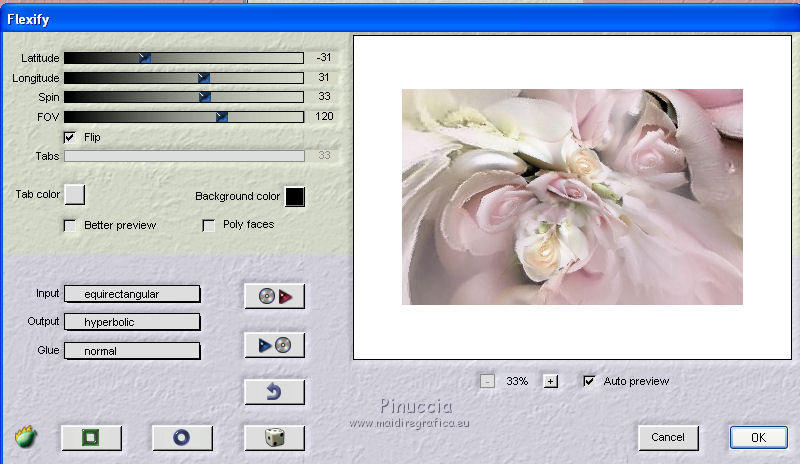This screenshot has height=464, width=800.
Task: Open the Output hyperbolic dropdown
Action: tap(132, 322)
